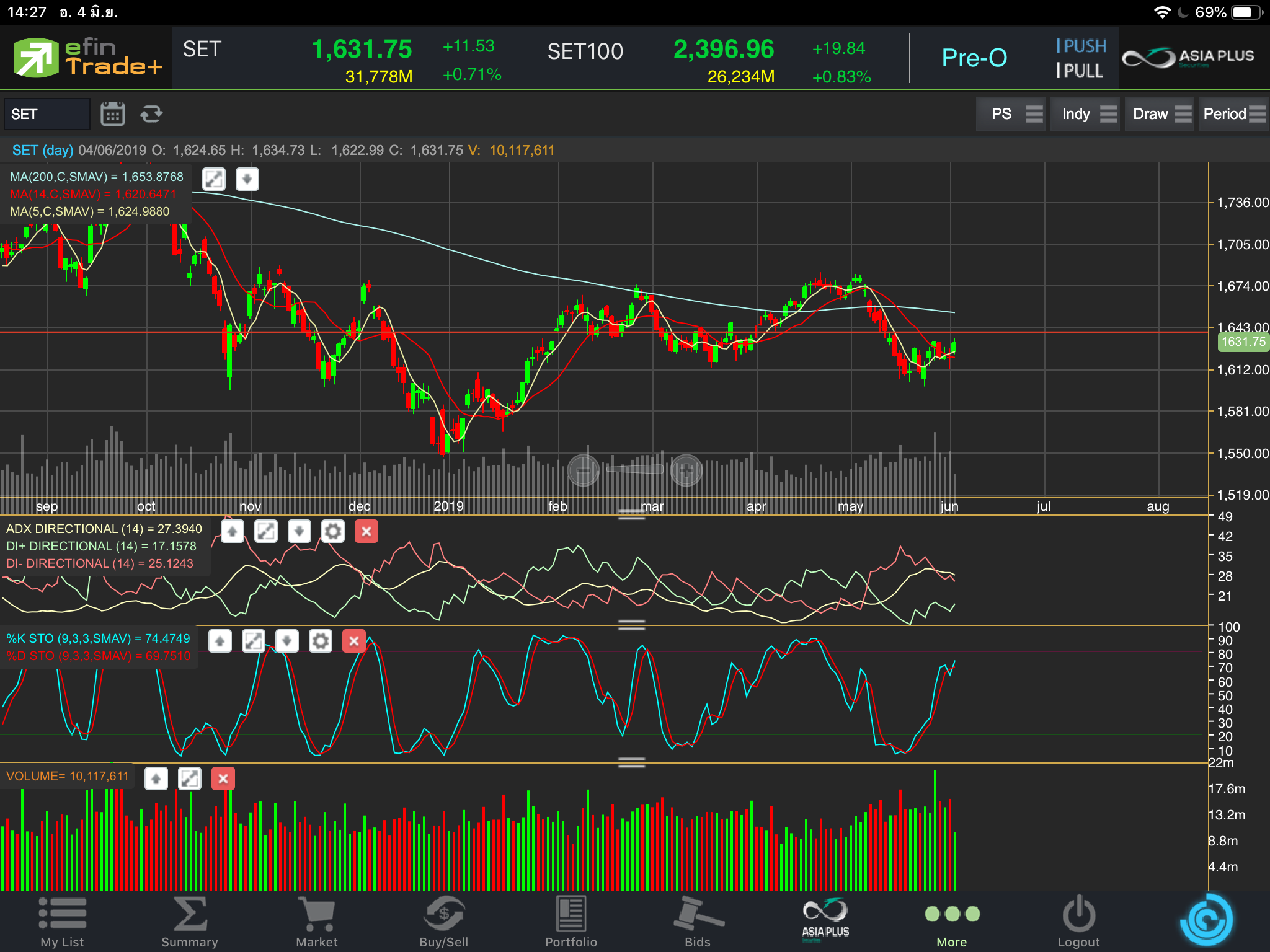Open ADX indicator settings gear
Image resolution: width=1270 pixels, height=952 pixels.
(333, 531)
